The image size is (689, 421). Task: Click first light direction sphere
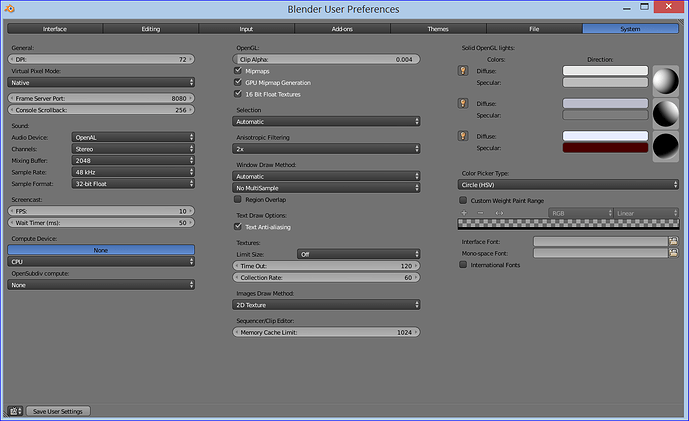(666, 81)
